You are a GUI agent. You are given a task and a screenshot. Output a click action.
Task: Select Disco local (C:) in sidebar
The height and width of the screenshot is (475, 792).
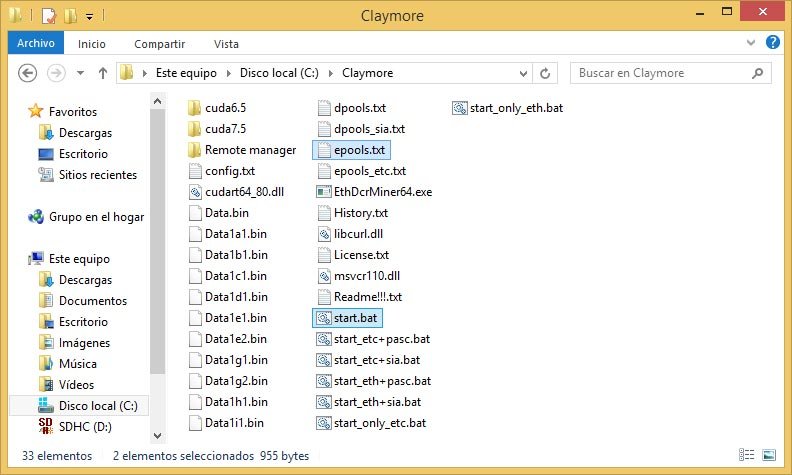(x=79, y=406)
